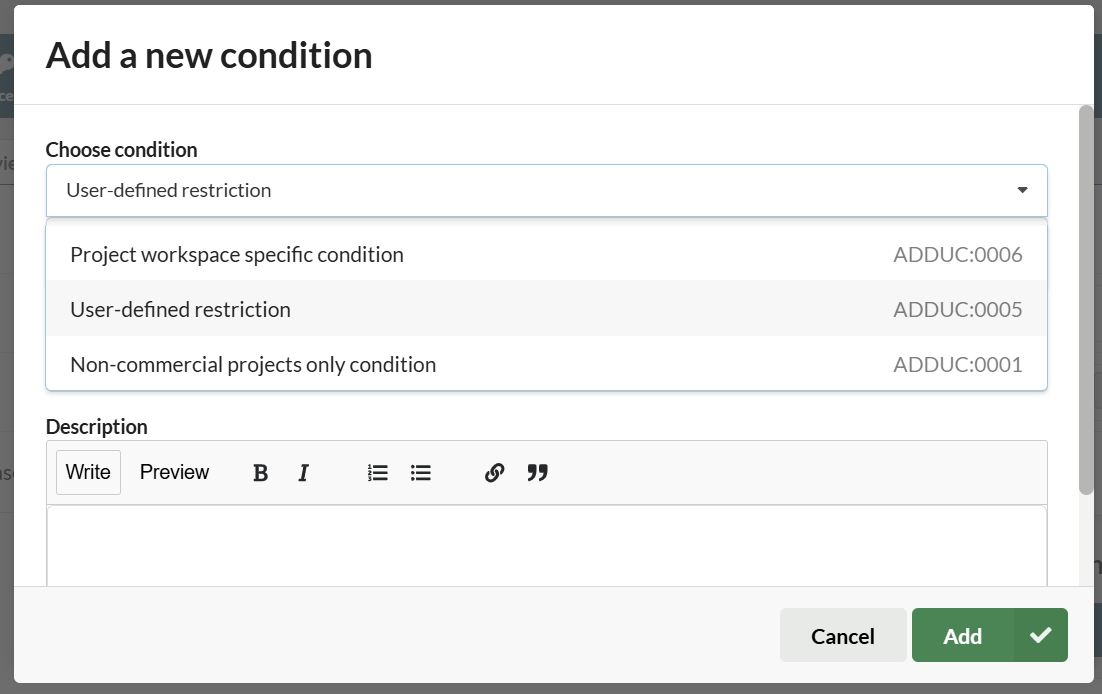The width and height of the screenshot is (1102, 694).
Task: Switch to the Write tab
Action: click(x=88, y=472)
